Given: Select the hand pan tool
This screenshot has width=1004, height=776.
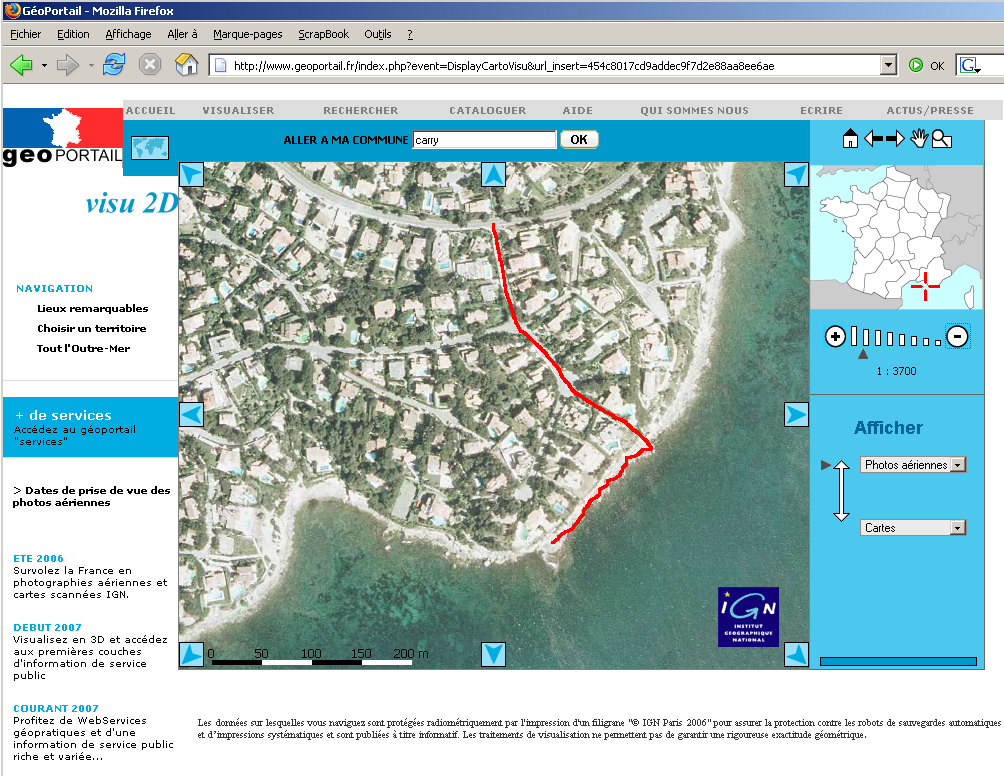Looking at the screenshot, I should [x=919, y=138].
